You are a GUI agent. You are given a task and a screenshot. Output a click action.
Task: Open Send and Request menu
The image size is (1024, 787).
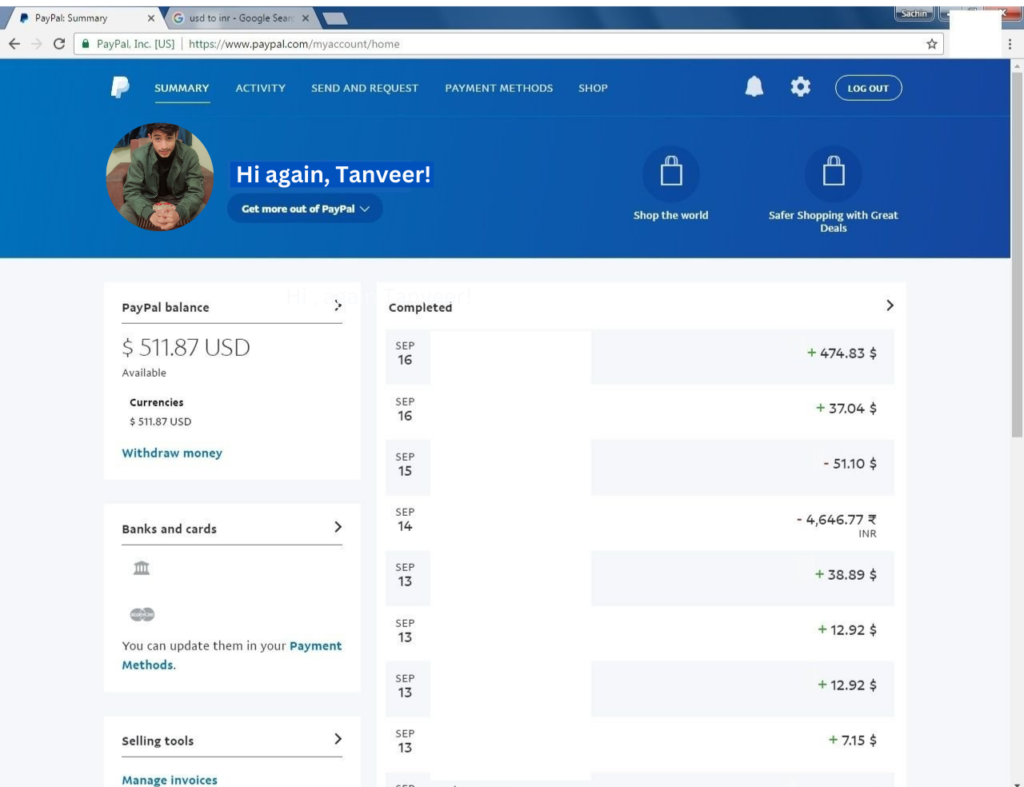[364, 88]
